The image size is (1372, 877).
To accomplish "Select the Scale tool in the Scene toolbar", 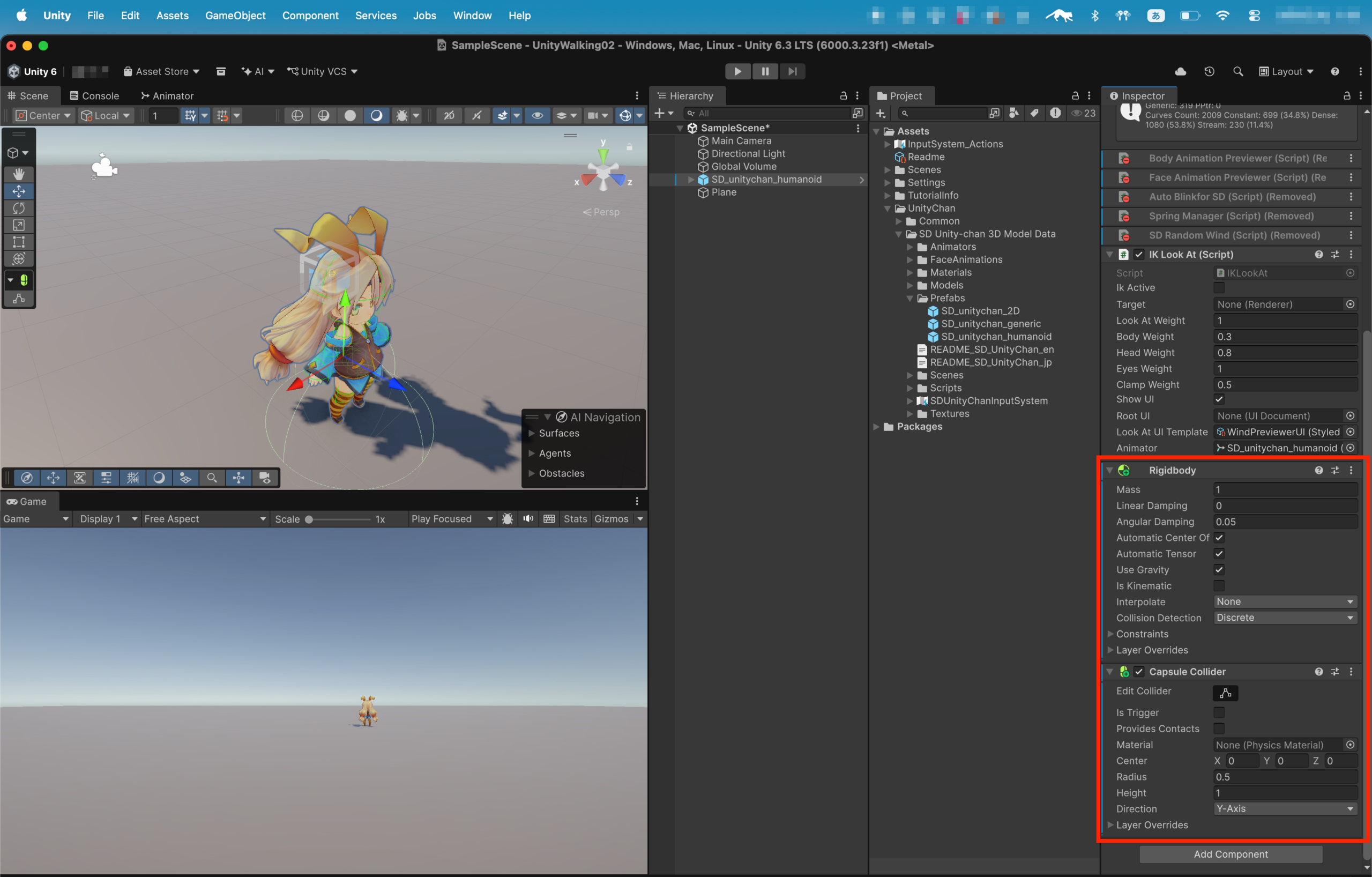I will [19, 225].
